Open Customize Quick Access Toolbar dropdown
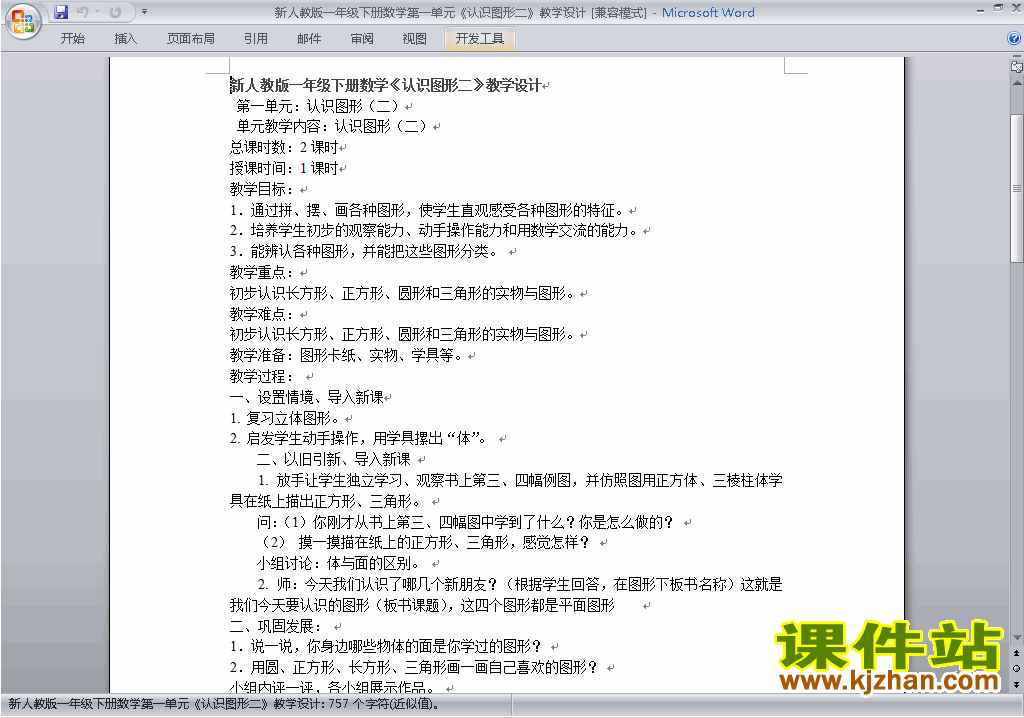This screenshot has width=1024, height=718. [x=144, y=12]
